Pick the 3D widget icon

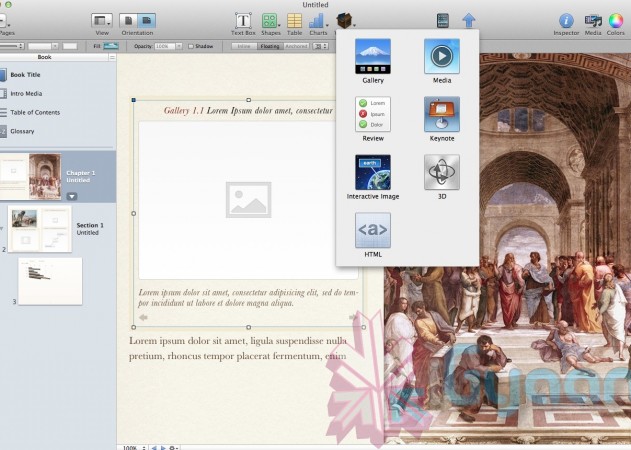click(x=441, y=172)
